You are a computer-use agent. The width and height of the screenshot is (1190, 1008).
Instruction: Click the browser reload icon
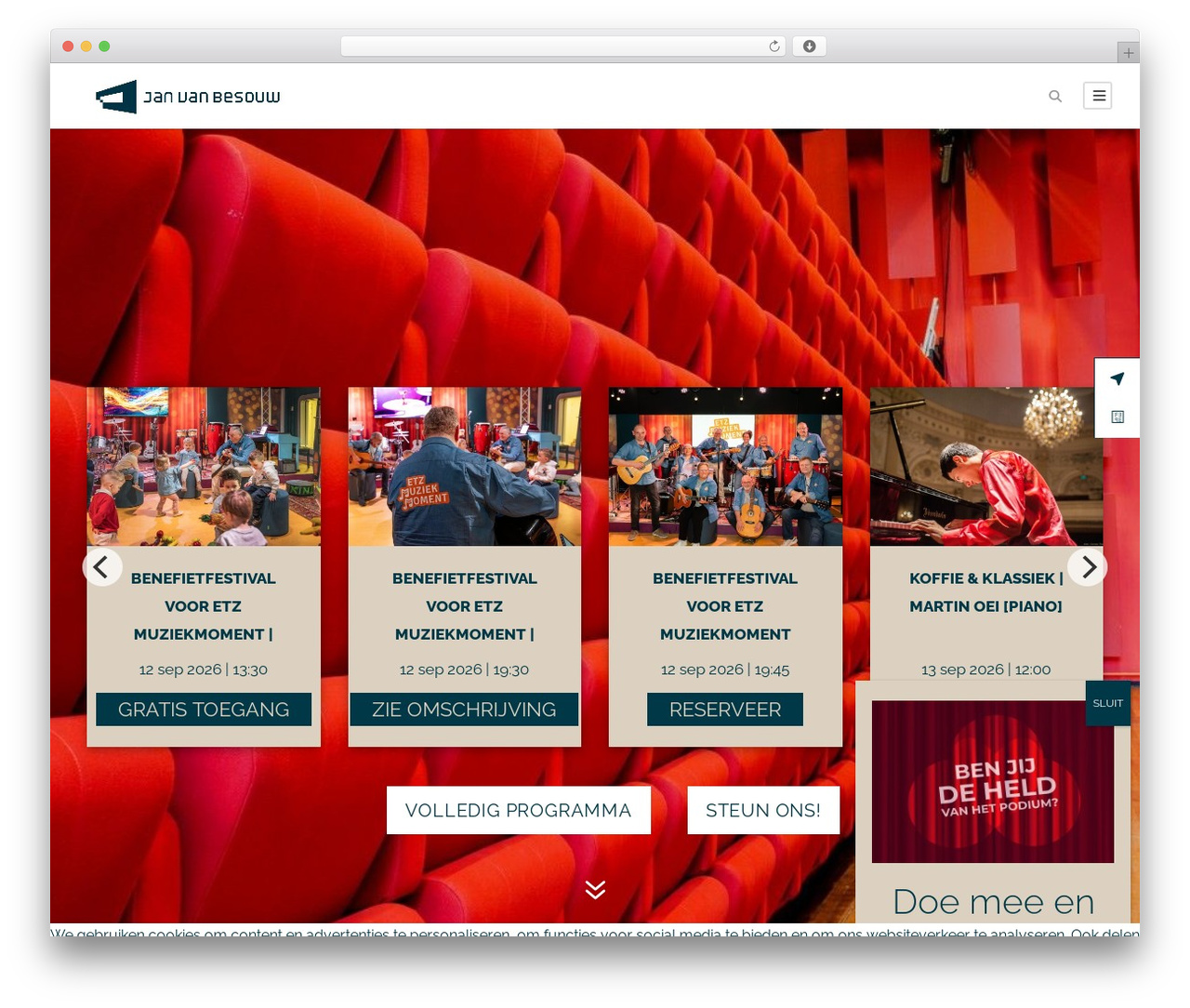(774, 46)
